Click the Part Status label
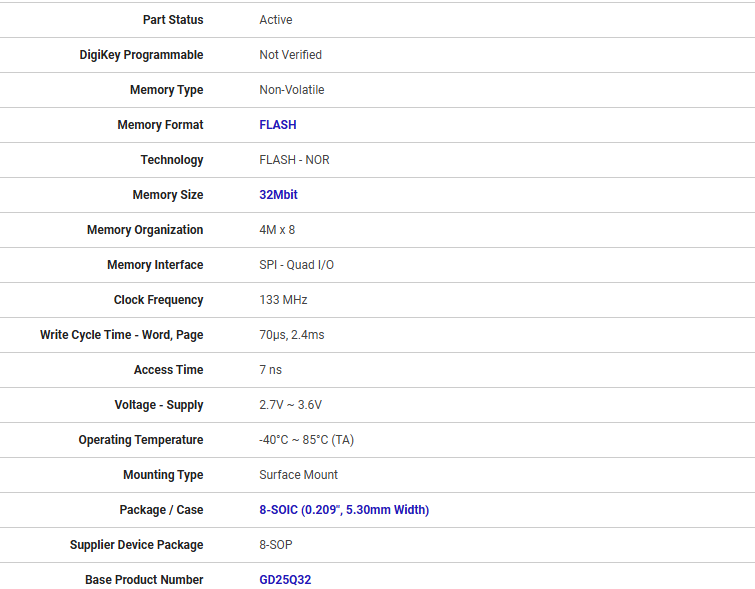This screenshot has height=589, width=755. 172,20
